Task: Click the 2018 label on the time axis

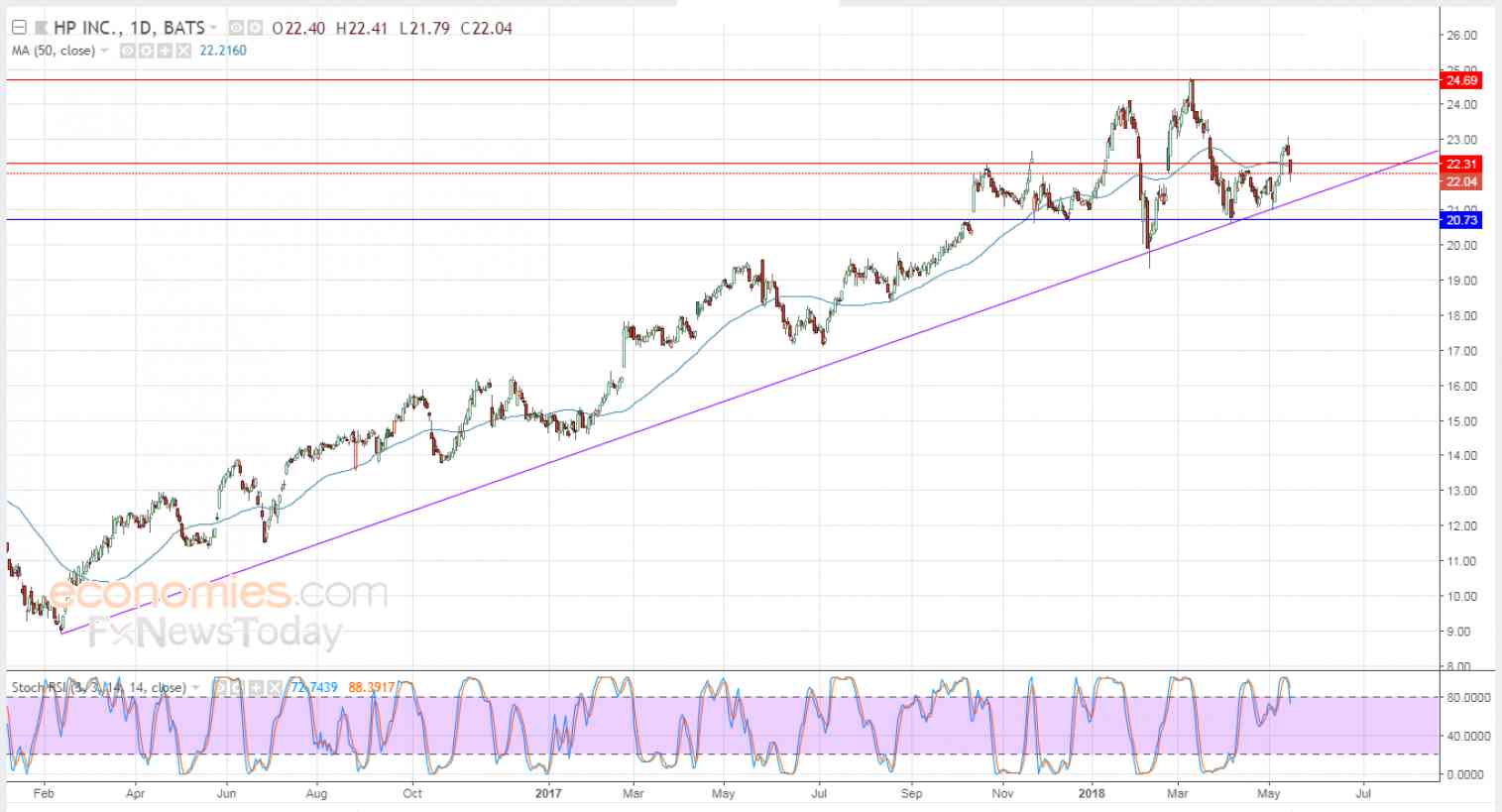Action: [x=1092, y=793]
